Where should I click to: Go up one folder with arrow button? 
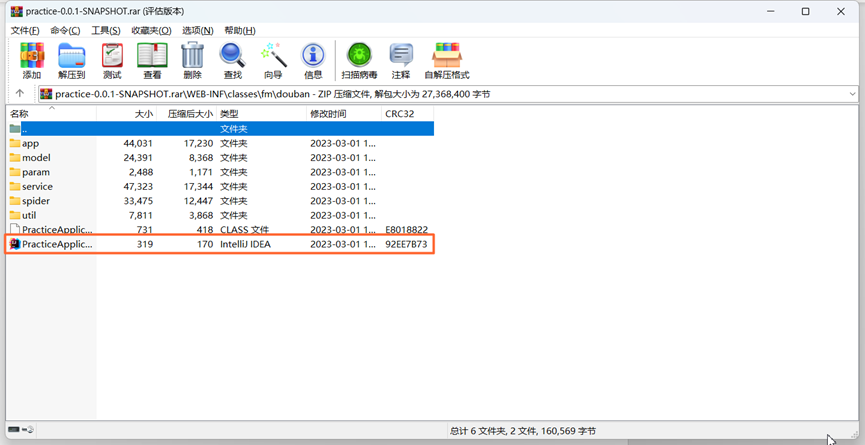pos(20,94)
